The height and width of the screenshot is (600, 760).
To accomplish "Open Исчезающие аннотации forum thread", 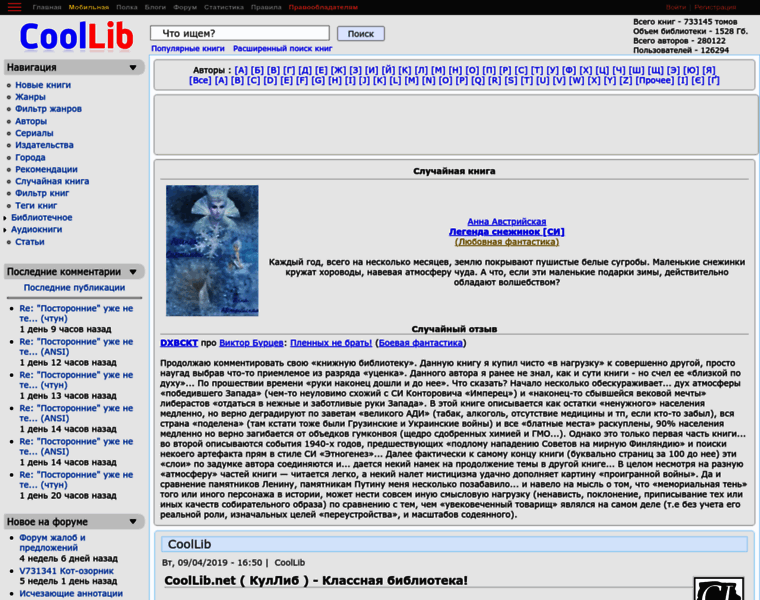I will 71,594.
